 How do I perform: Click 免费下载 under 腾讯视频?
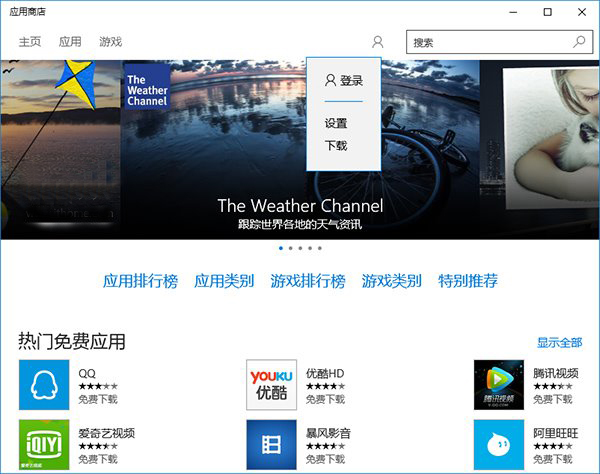pos(553,399)
